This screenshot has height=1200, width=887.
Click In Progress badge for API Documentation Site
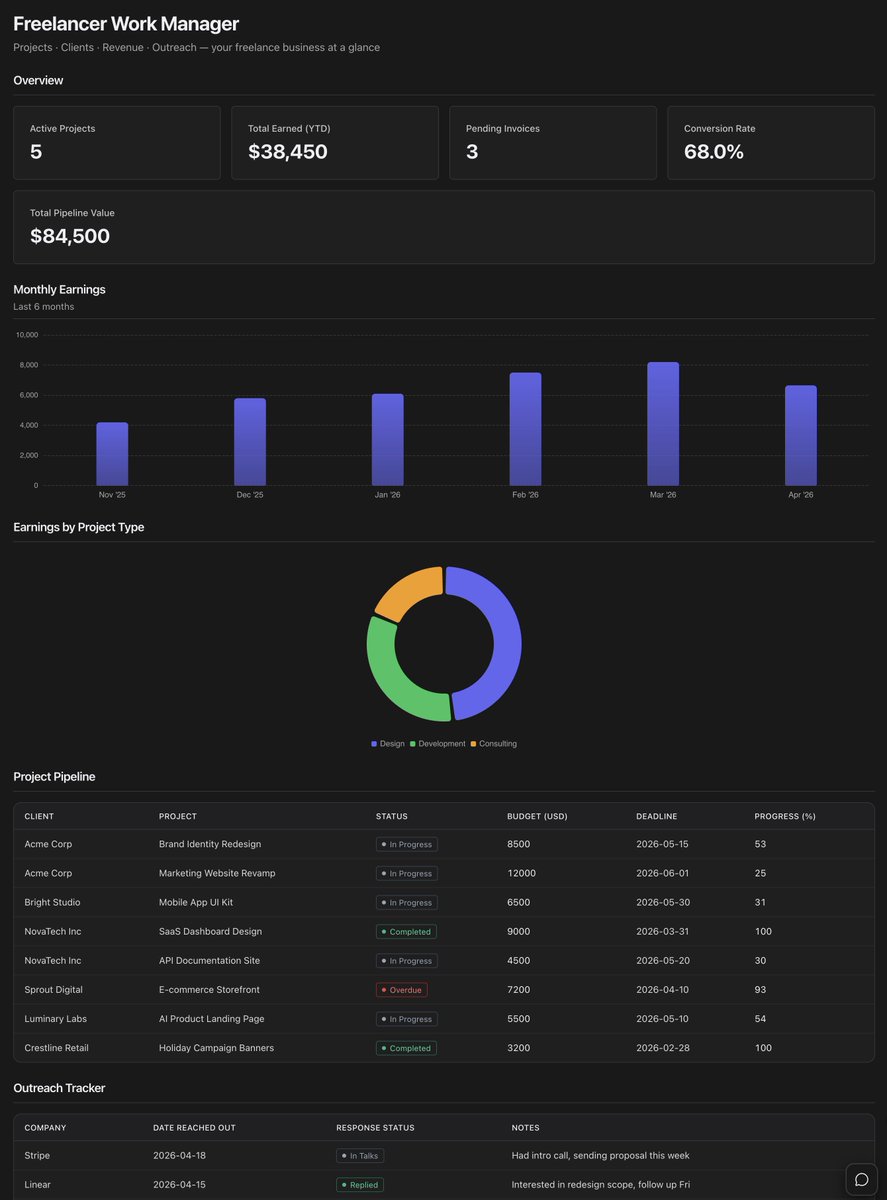click(407, 960)
